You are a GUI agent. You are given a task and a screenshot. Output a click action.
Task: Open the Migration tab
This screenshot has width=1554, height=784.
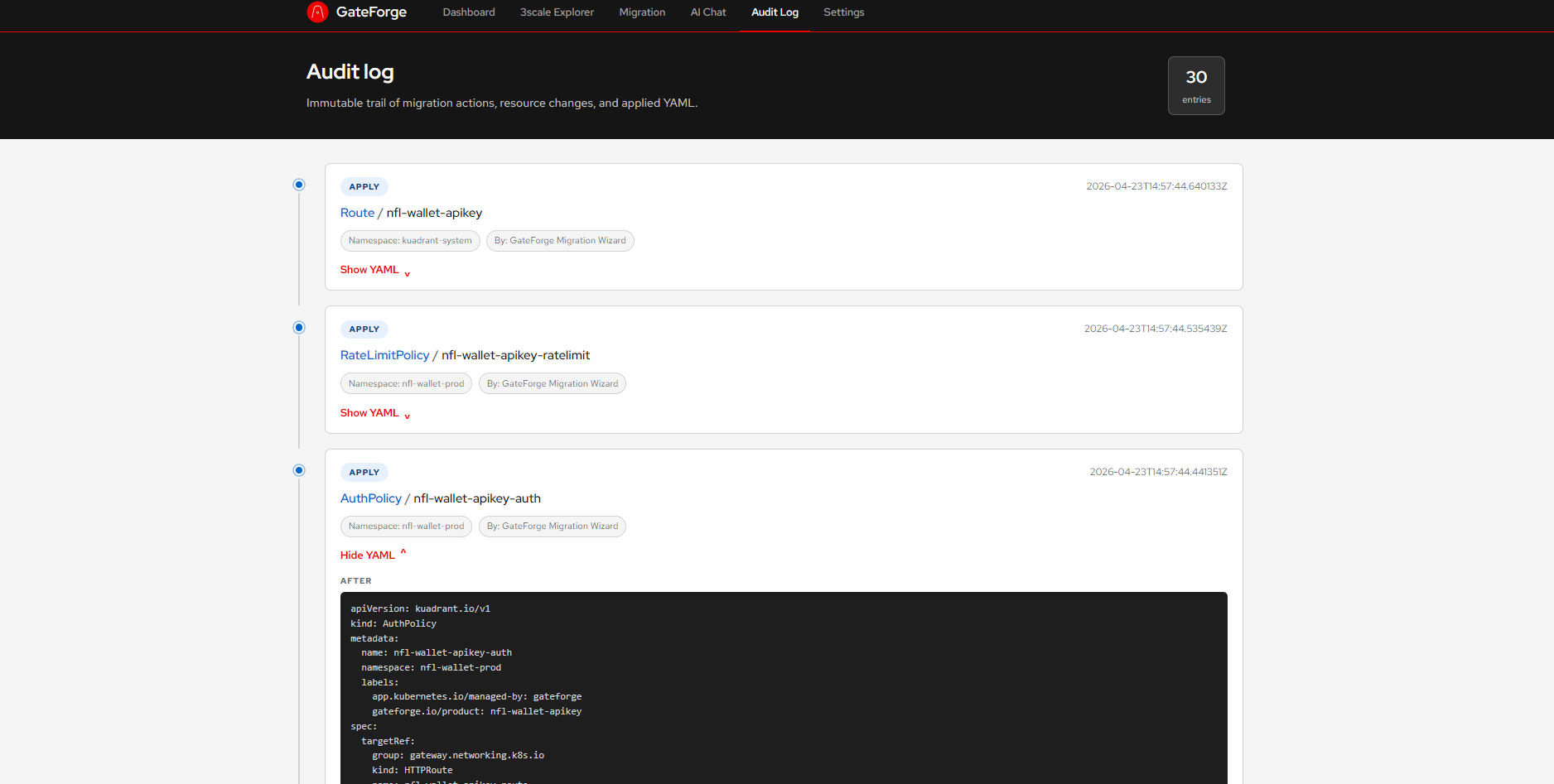point(642,12)
